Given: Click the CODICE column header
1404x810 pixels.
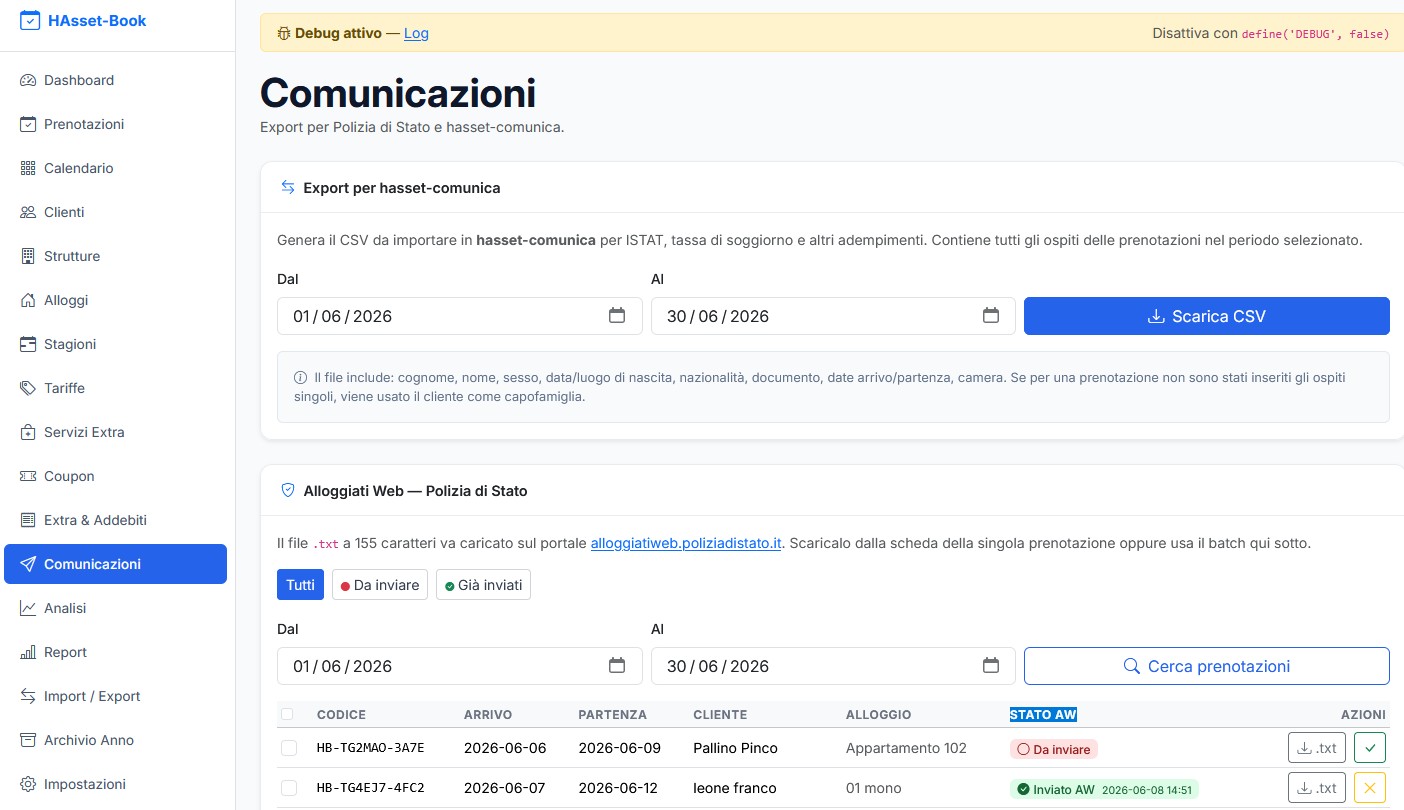Looking at the screenshot, I should [341, 715].
